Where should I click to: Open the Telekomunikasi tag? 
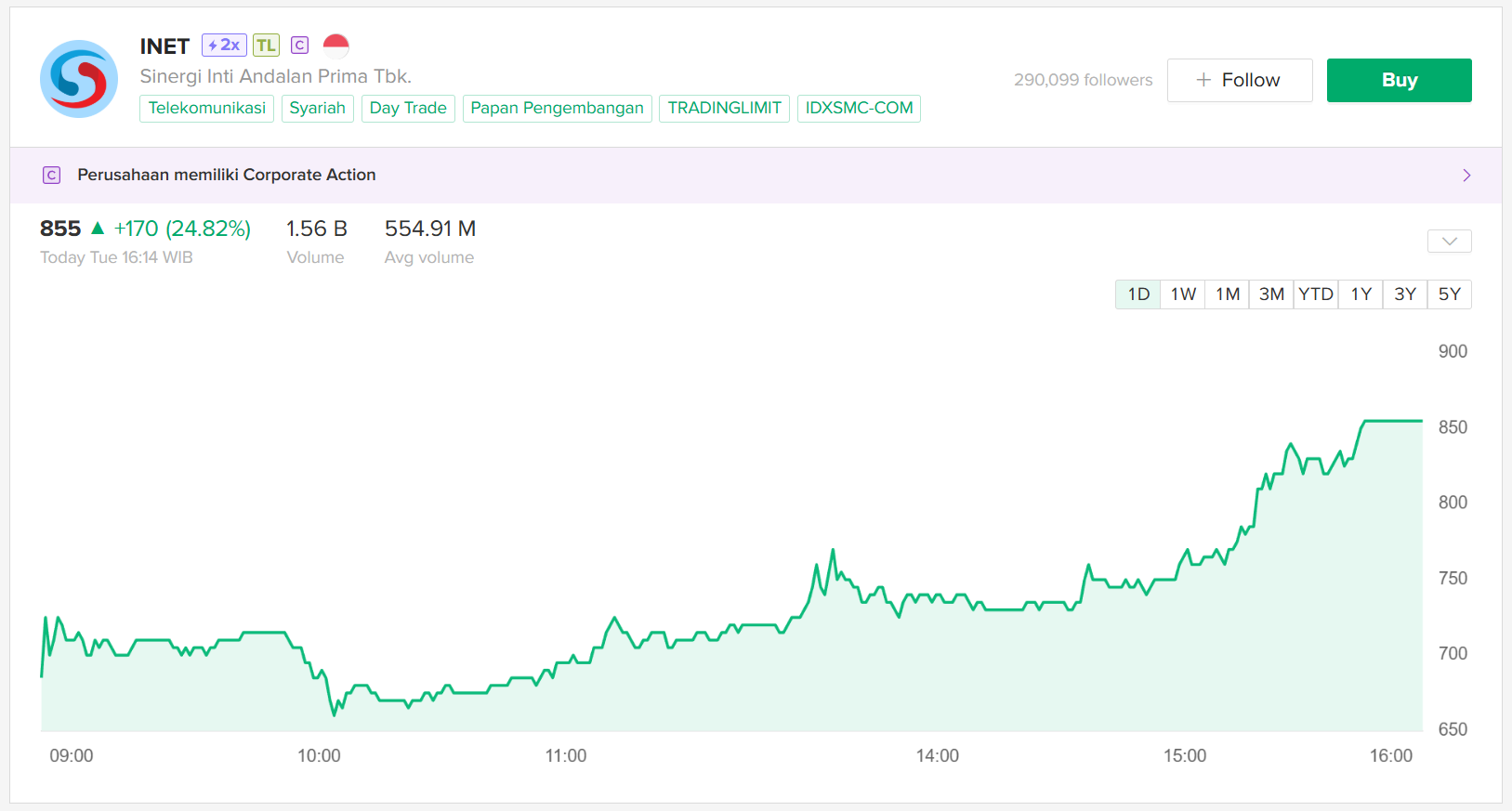pyautogui.click(x=207, y=108)
